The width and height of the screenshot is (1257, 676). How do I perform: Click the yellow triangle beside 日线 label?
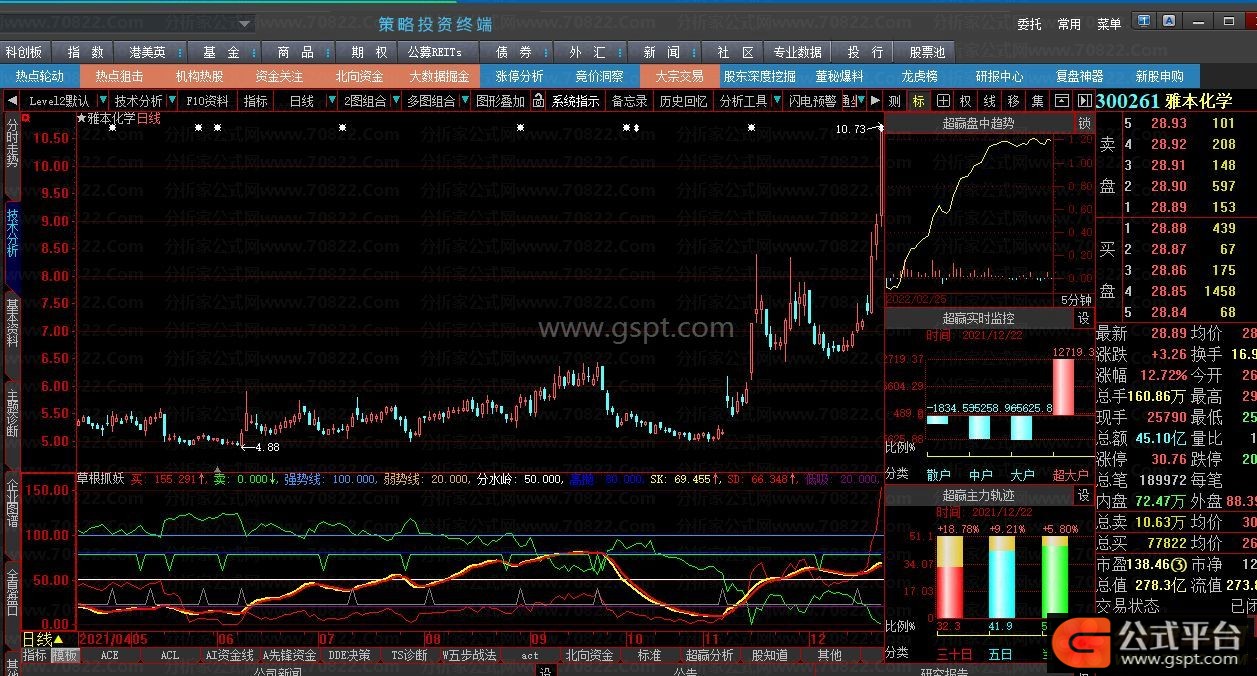(58, 639)
